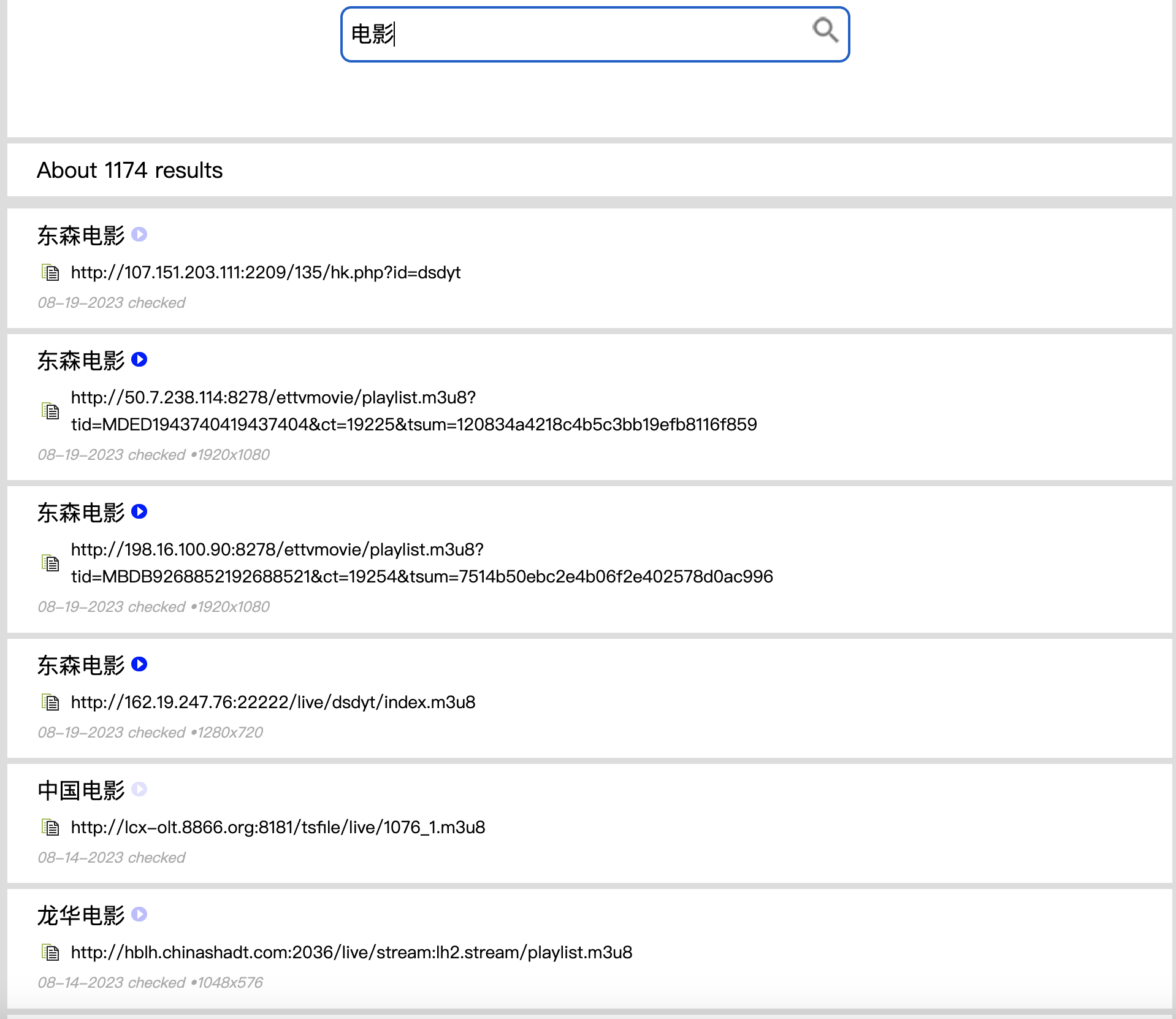Play the 东森电影 stream from 50.7.238.114
Viewport: 1176px width, 1019px height.
139,360
